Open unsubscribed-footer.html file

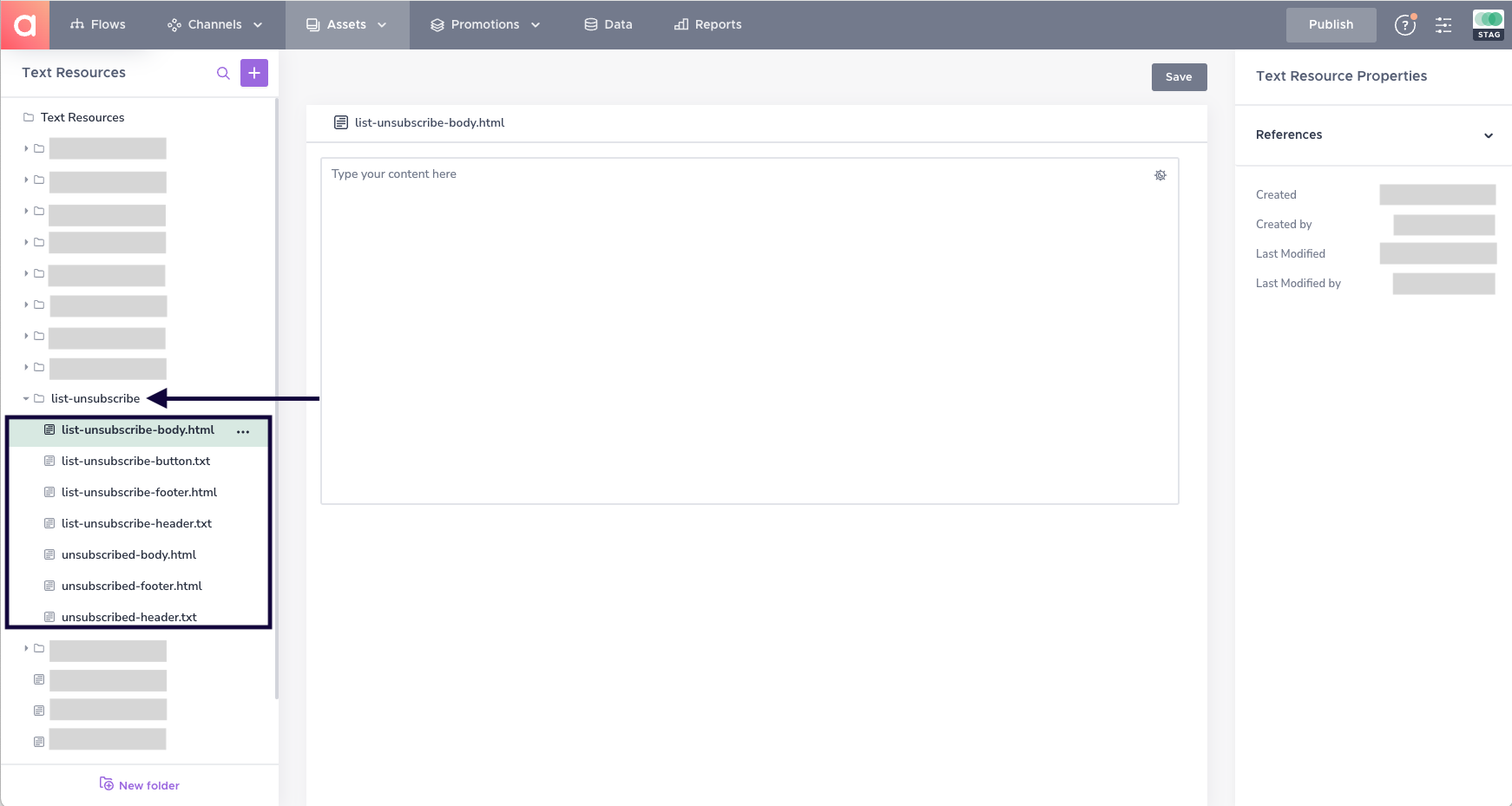131,586
